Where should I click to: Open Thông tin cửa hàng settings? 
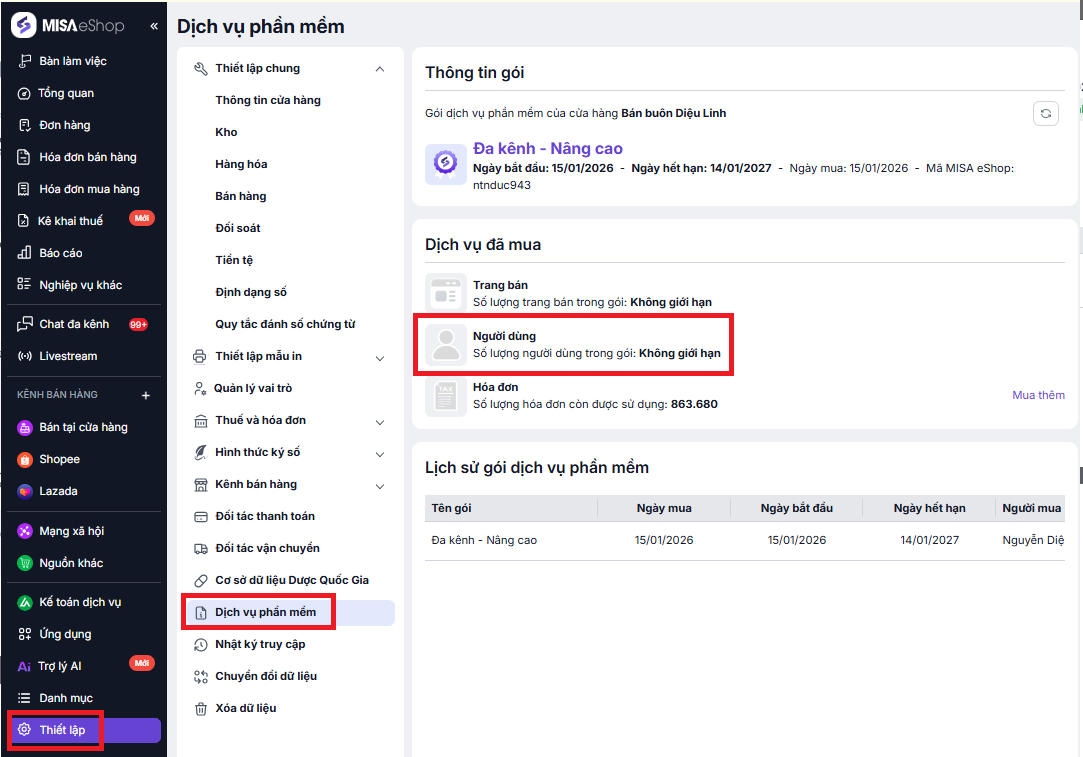coord(268,100)
